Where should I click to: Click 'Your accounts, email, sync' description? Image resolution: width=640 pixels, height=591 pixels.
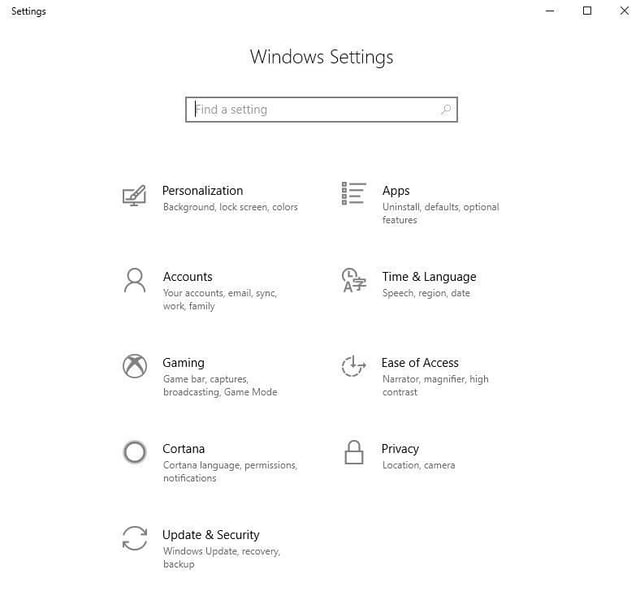point(220,299)
